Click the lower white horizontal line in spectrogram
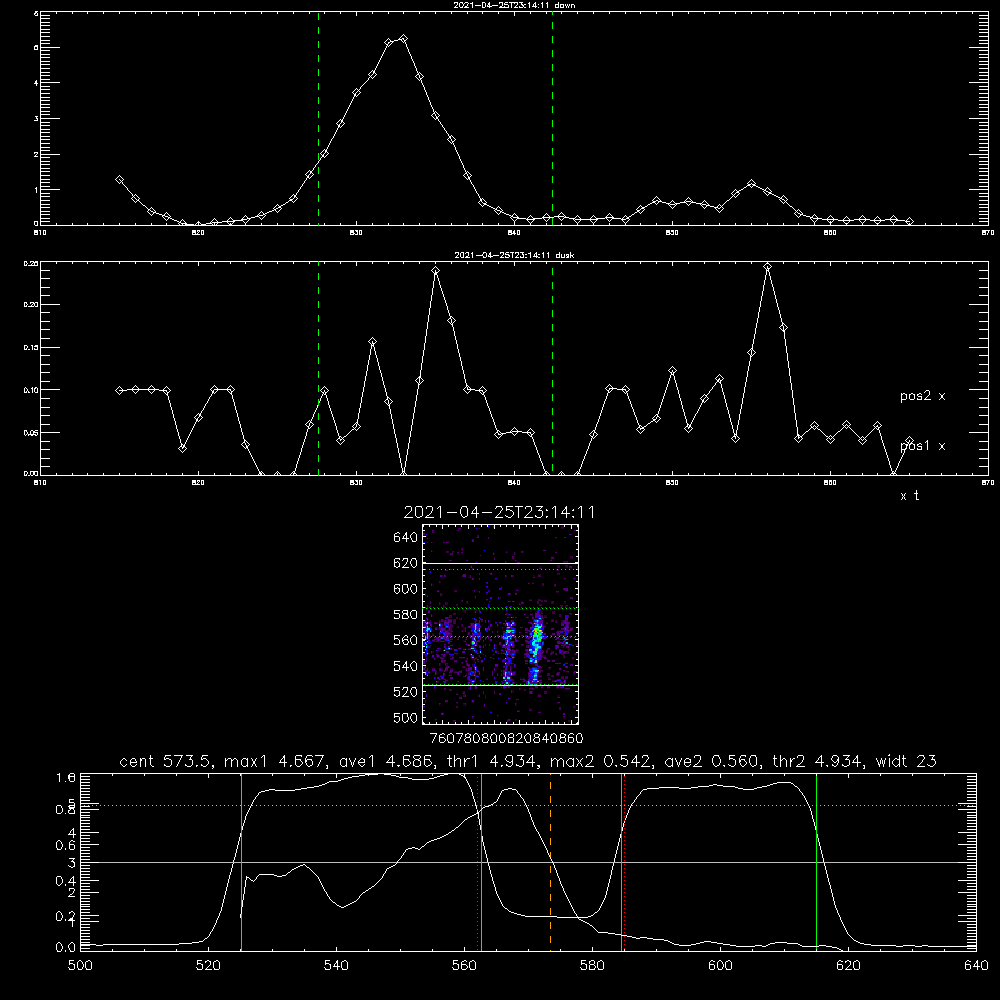The width and height of the screenshot is (1000, 1000). [500, 686]
